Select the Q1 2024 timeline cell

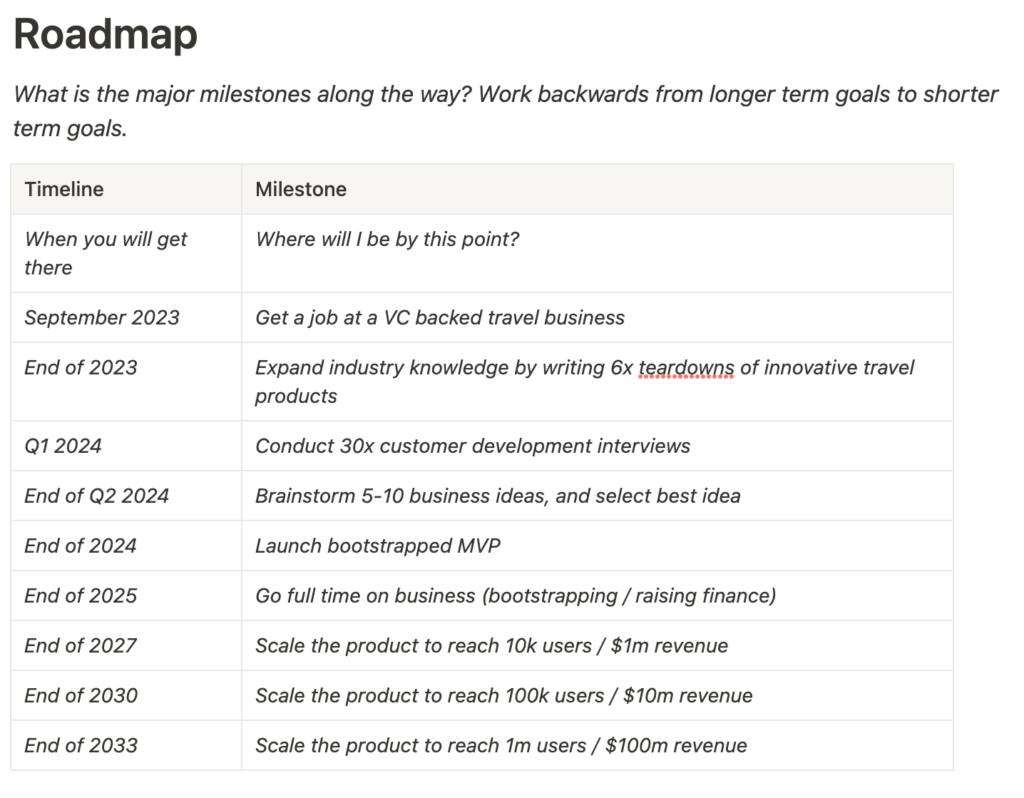click(63, 446)
